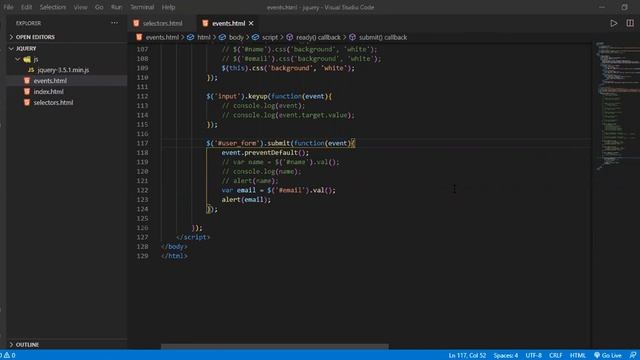The width and height of the screenshot is (640, 360).
Task: Open jquery-3.5.1.min.js file
Action: (63, 70)
